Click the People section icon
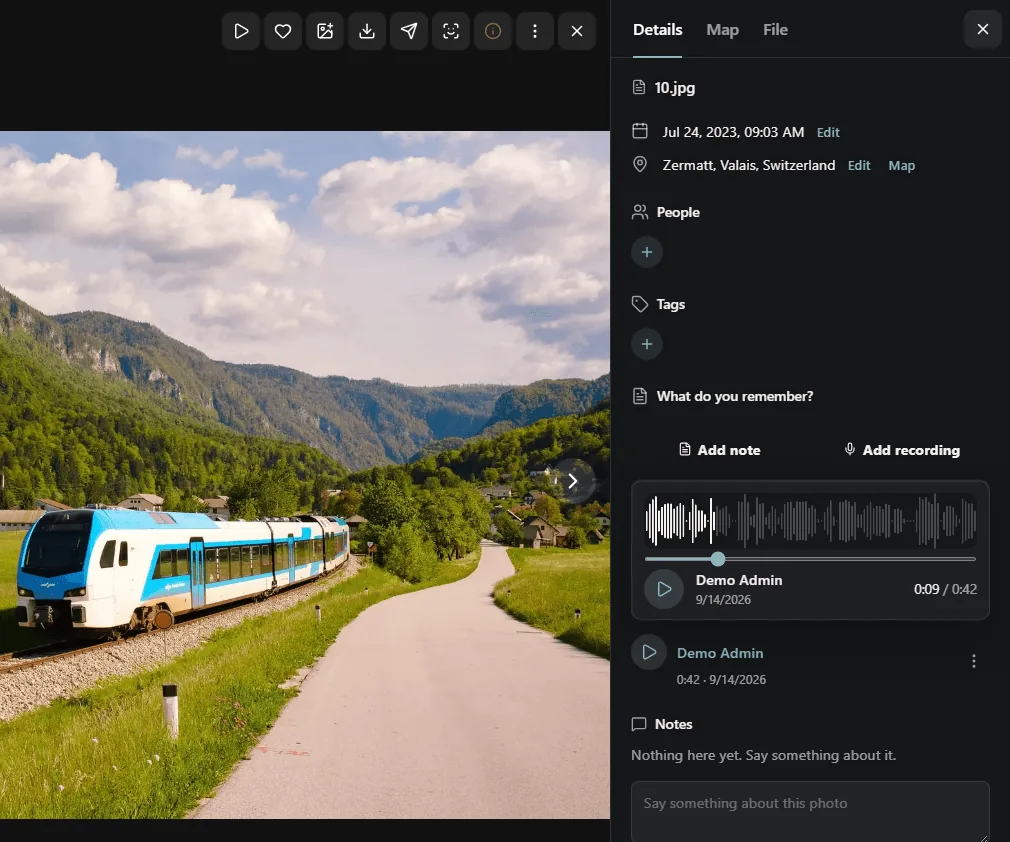The height and width of the screenshot is (842, 1010). pos(640,212)
